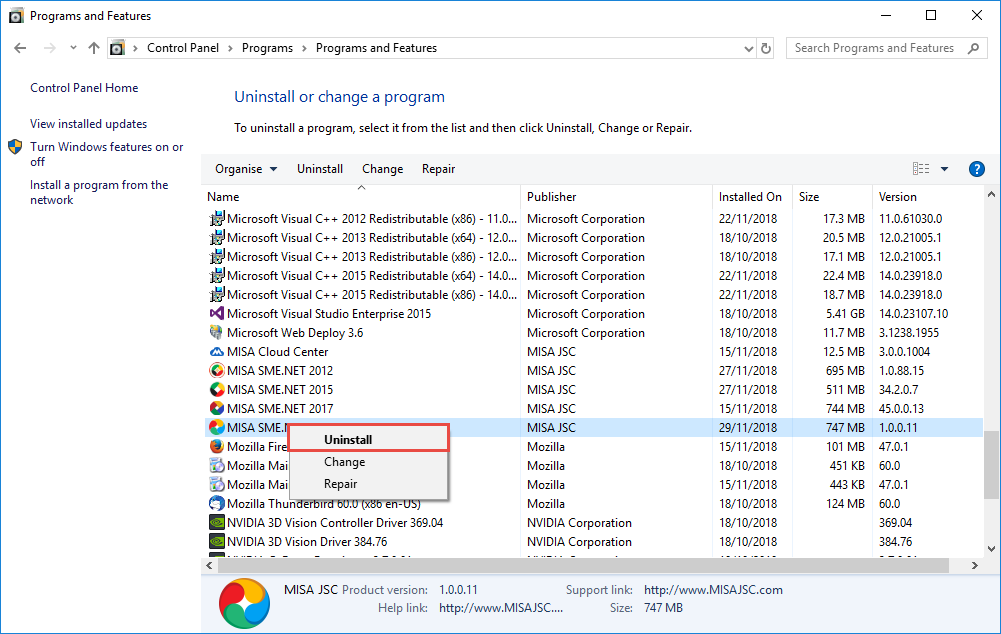Click Repair in the toolbar
Image resolution: width=1001 pixels, height=634 pixels.
(x=438, y=169)
